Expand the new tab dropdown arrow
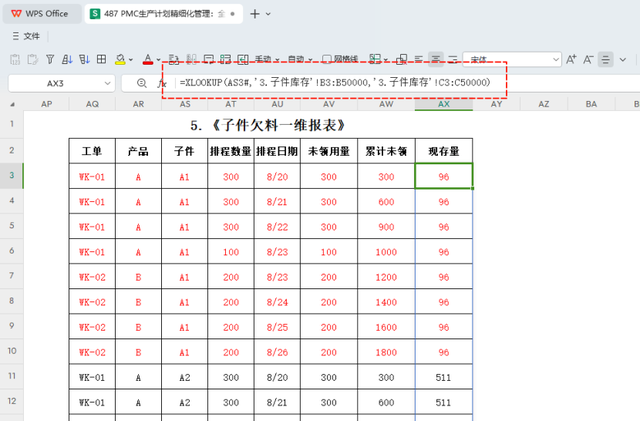640x421 pixels. click(268, 14)
